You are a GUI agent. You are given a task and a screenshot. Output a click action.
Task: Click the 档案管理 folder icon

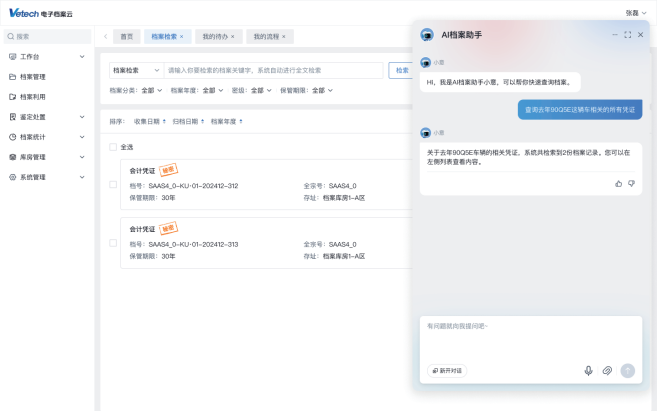pos(13,77)
